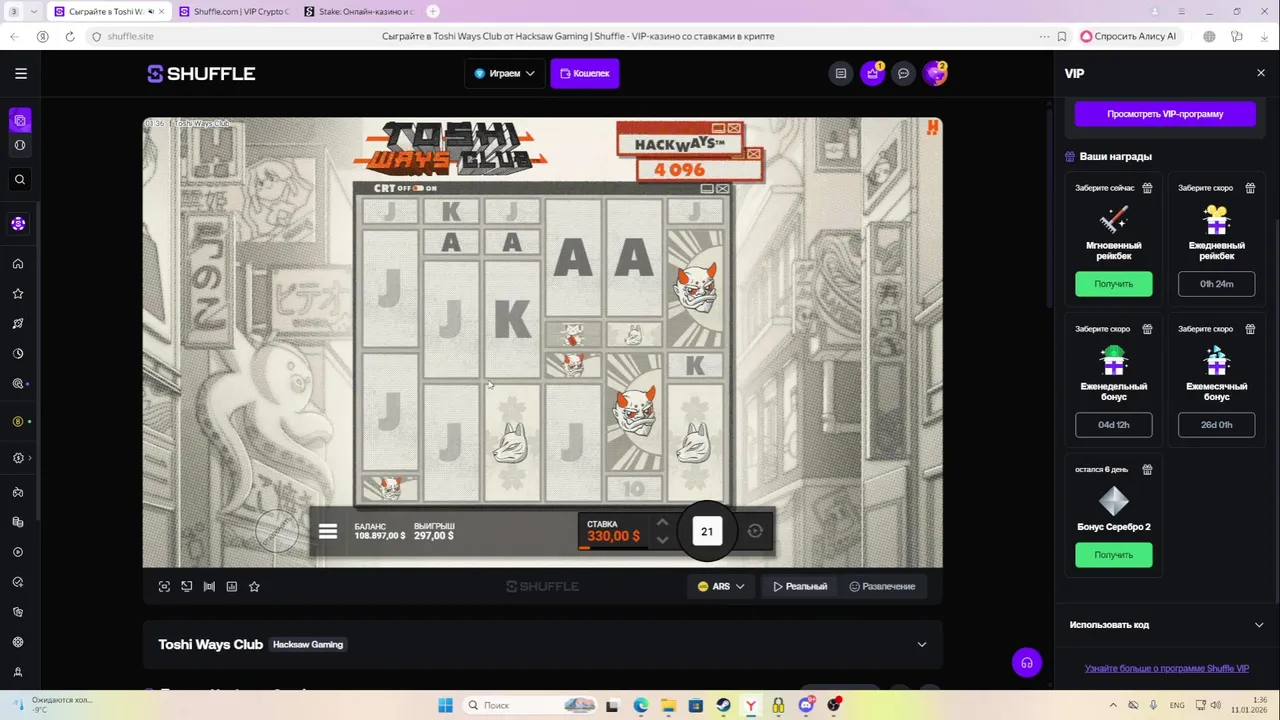Open the user profile avatar
This screenshot has width=1280, height=720.
point(934,73)
